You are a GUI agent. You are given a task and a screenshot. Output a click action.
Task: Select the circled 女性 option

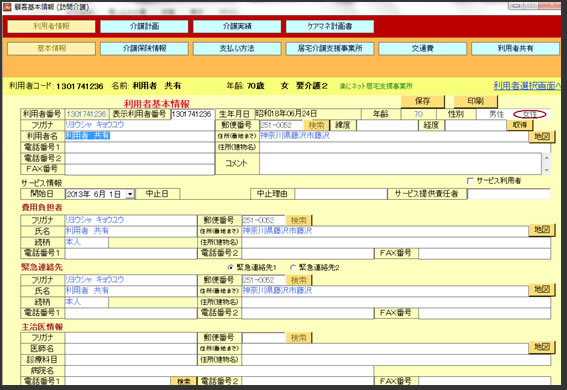[x=529, y=115]
